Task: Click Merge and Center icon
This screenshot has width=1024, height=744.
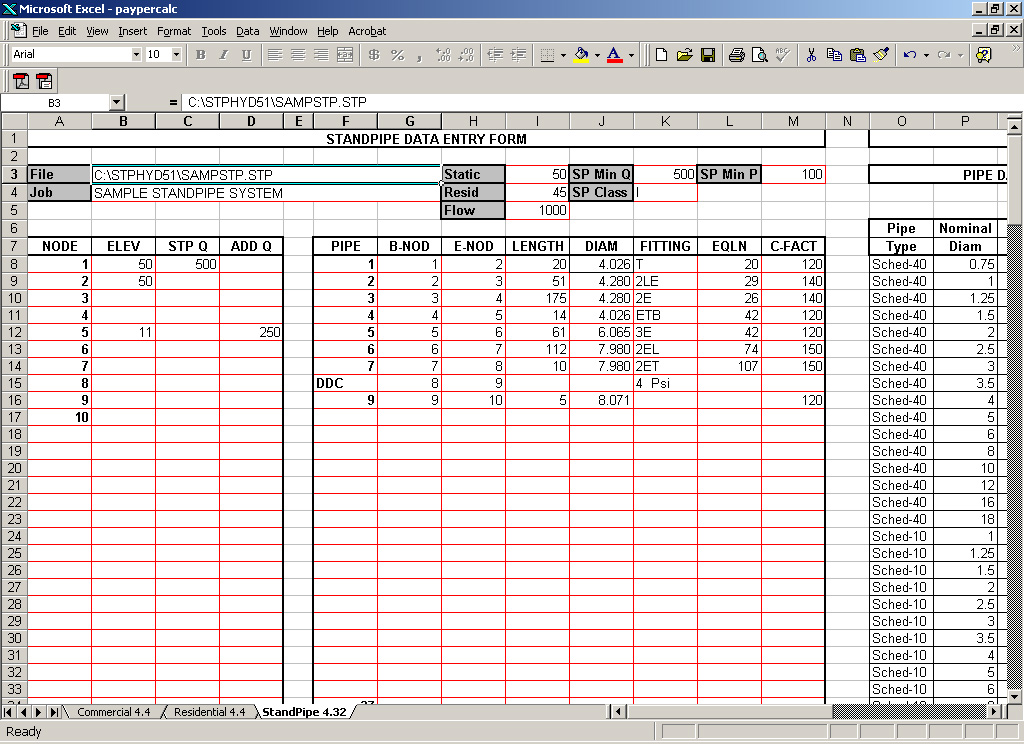Action: point(344,55)
